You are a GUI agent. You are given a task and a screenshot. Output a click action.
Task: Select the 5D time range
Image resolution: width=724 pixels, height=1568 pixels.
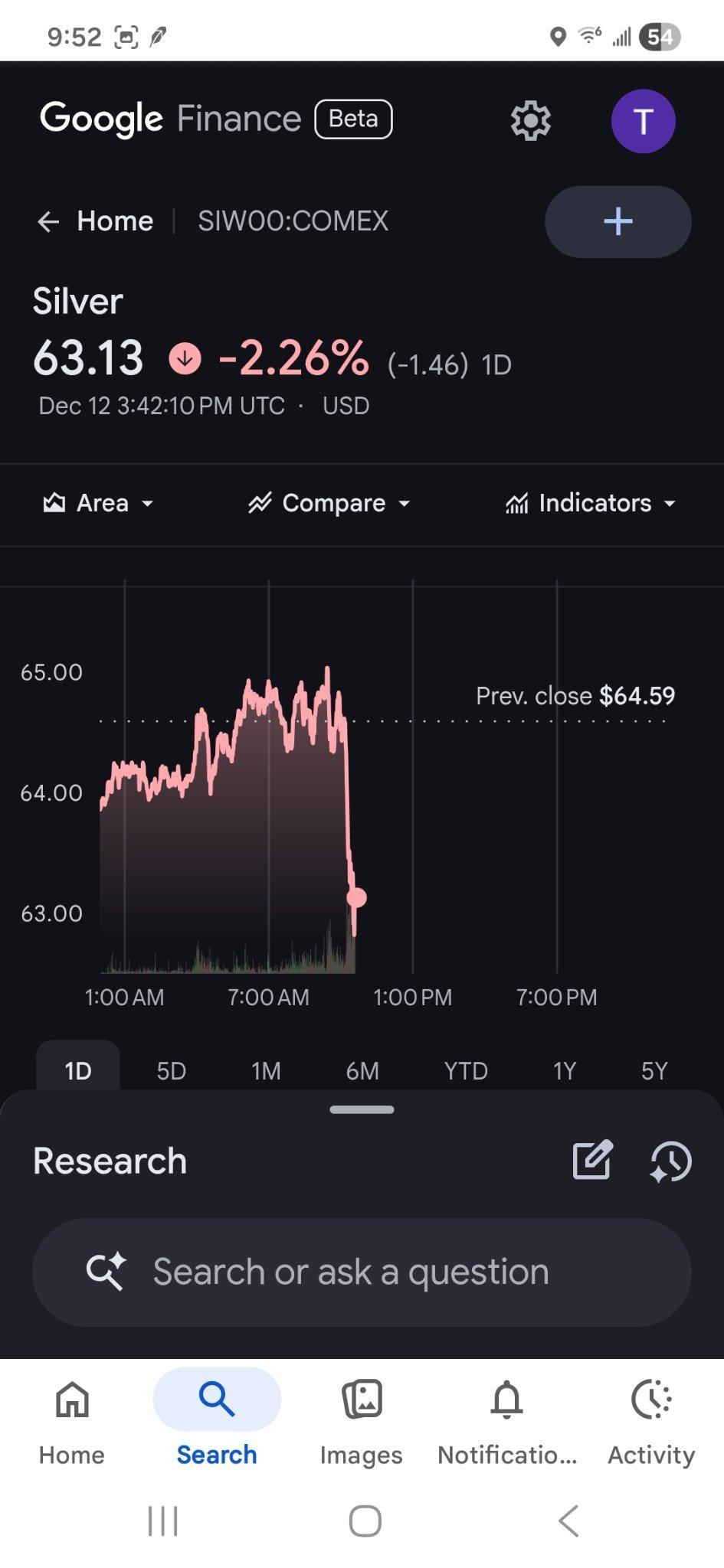pos(172,1070)
